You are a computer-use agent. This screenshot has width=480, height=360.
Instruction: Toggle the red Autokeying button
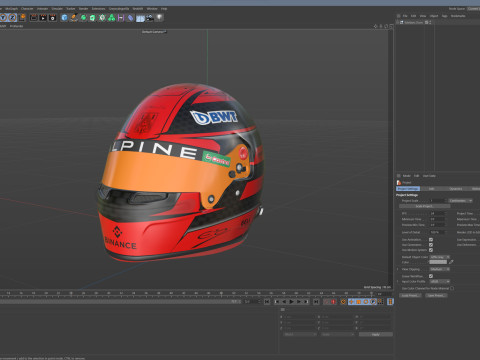[x=333, y=302]
